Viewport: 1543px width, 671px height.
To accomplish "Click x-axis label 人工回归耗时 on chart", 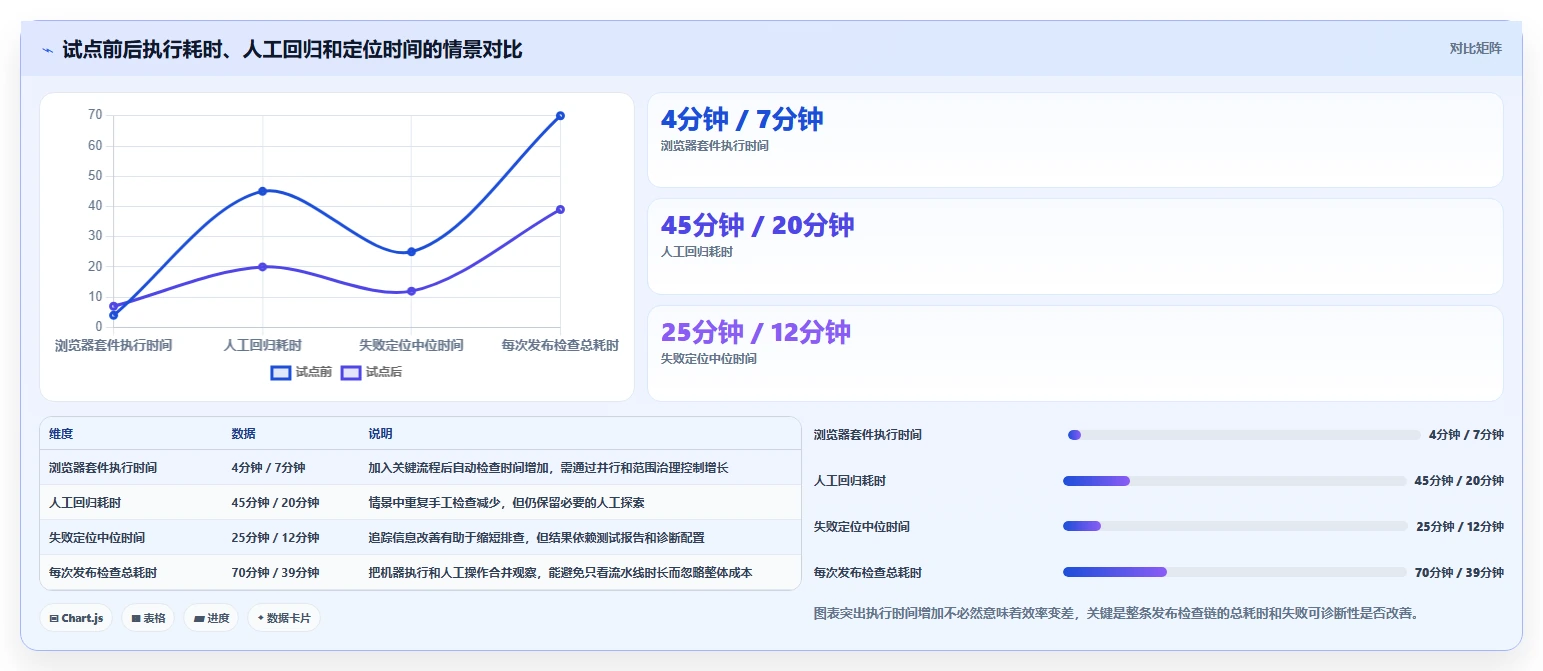I will coord(262,345).
